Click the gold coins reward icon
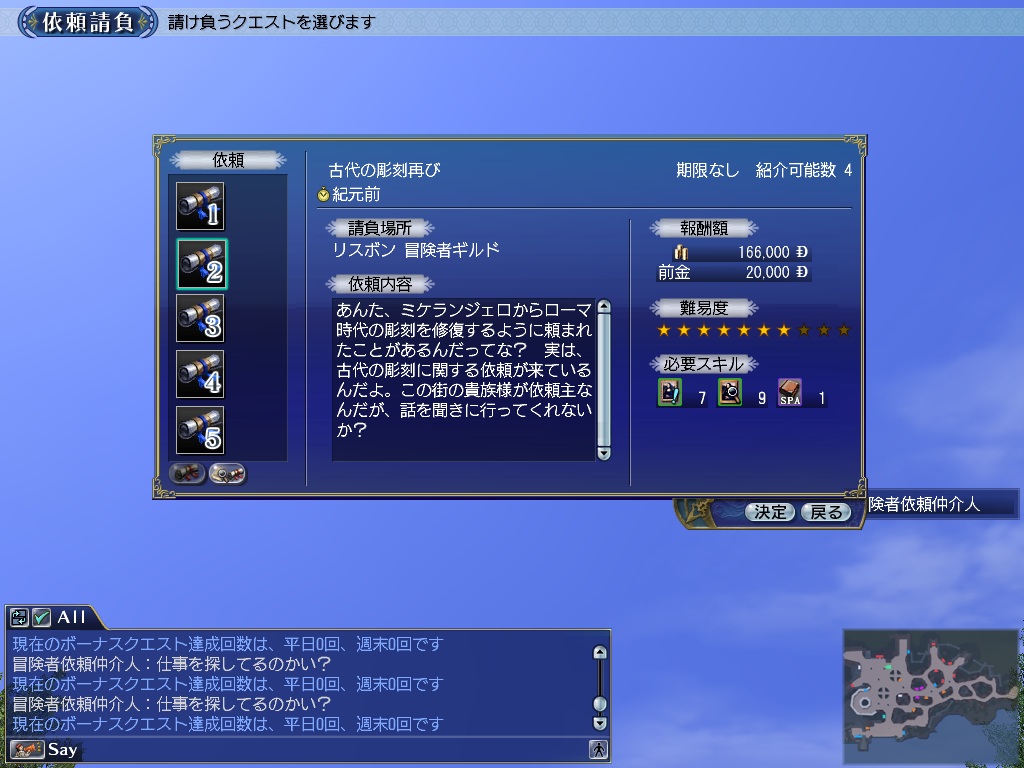 click(x=681, y=253)
